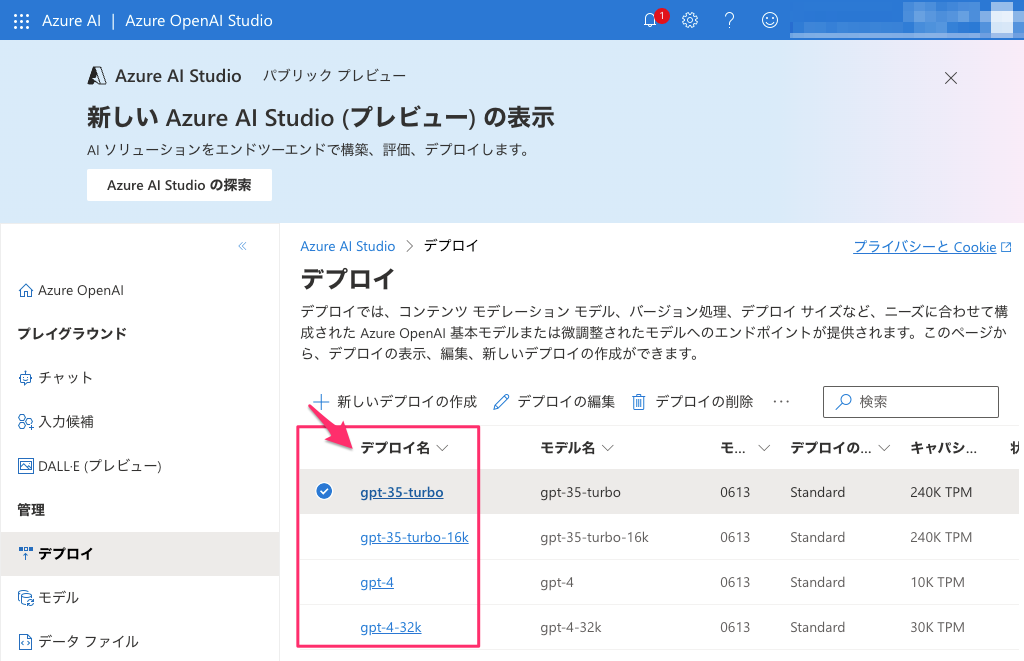Click the chat playground icon
Image resolution: width=1024 pixels, height=661 pixels.
[x=25, y=378]
